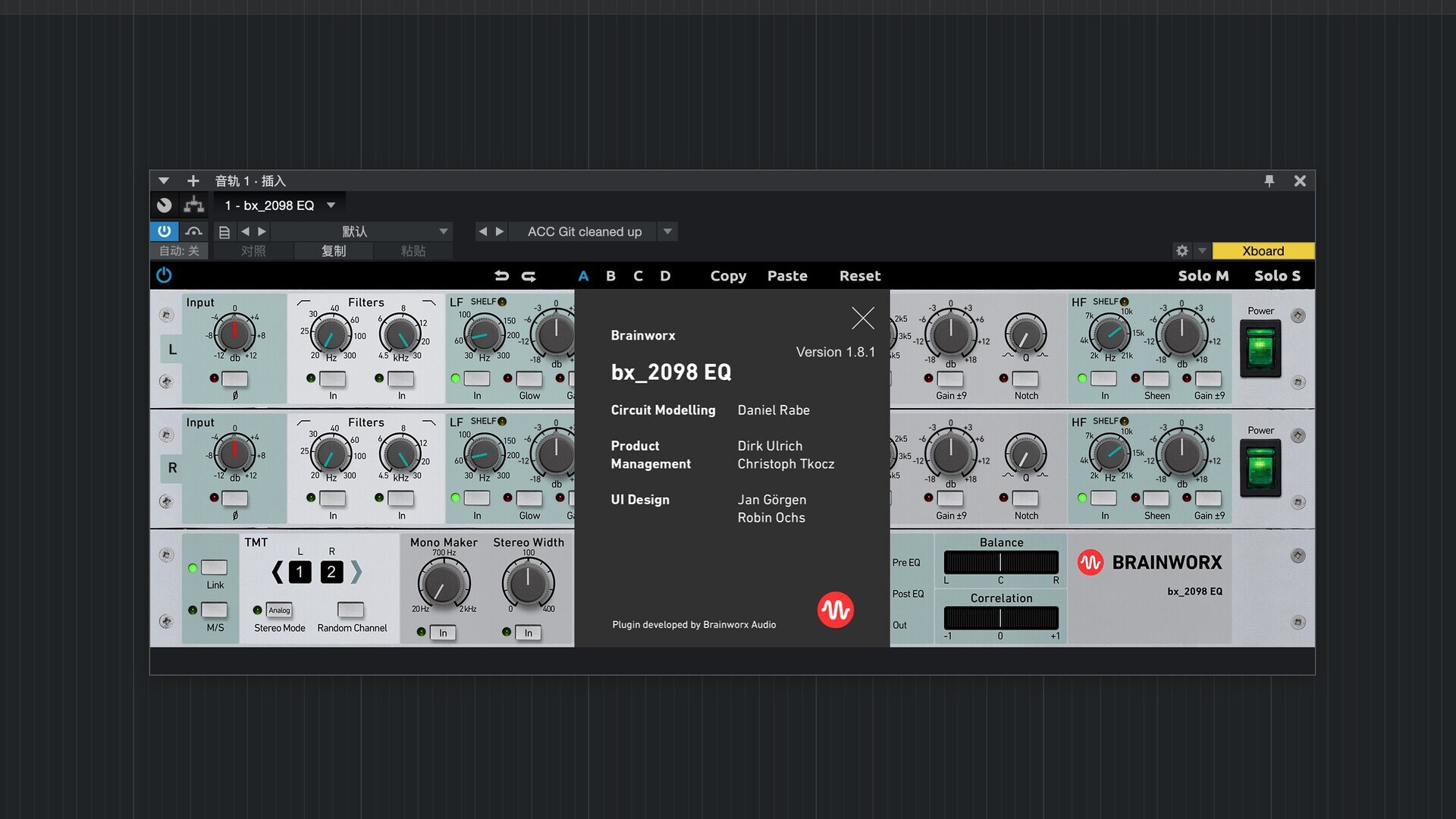Toggle the plugin power icon left of undo

pos(164,275)
